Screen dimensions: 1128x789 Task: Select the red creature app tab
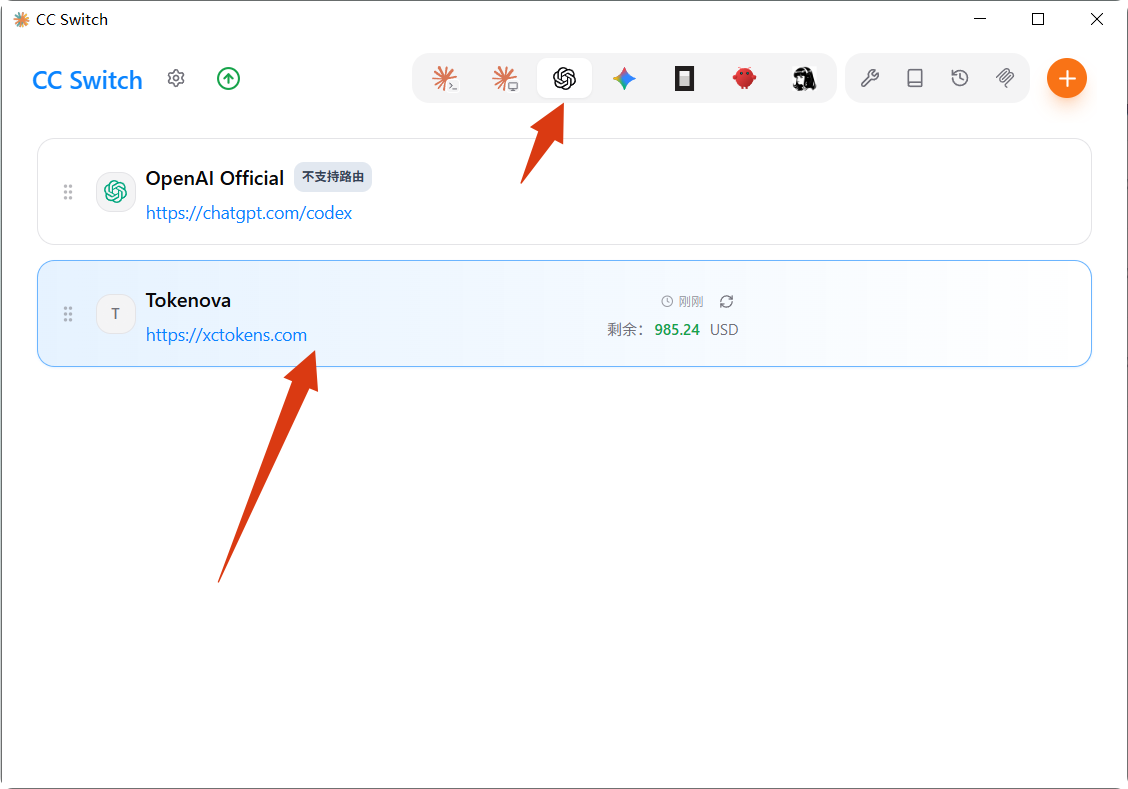(x=744, y=78)
